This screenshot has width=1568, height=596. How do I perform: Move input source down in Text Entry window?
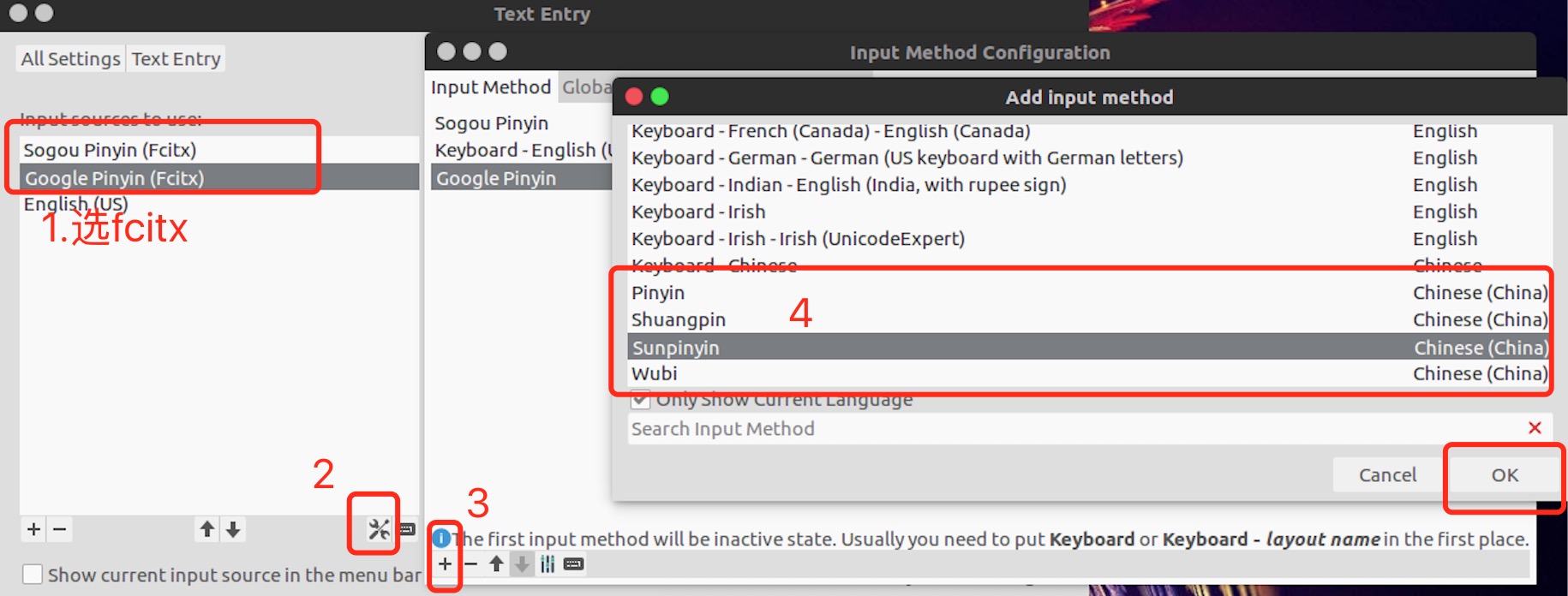click(x=233, y=529)
